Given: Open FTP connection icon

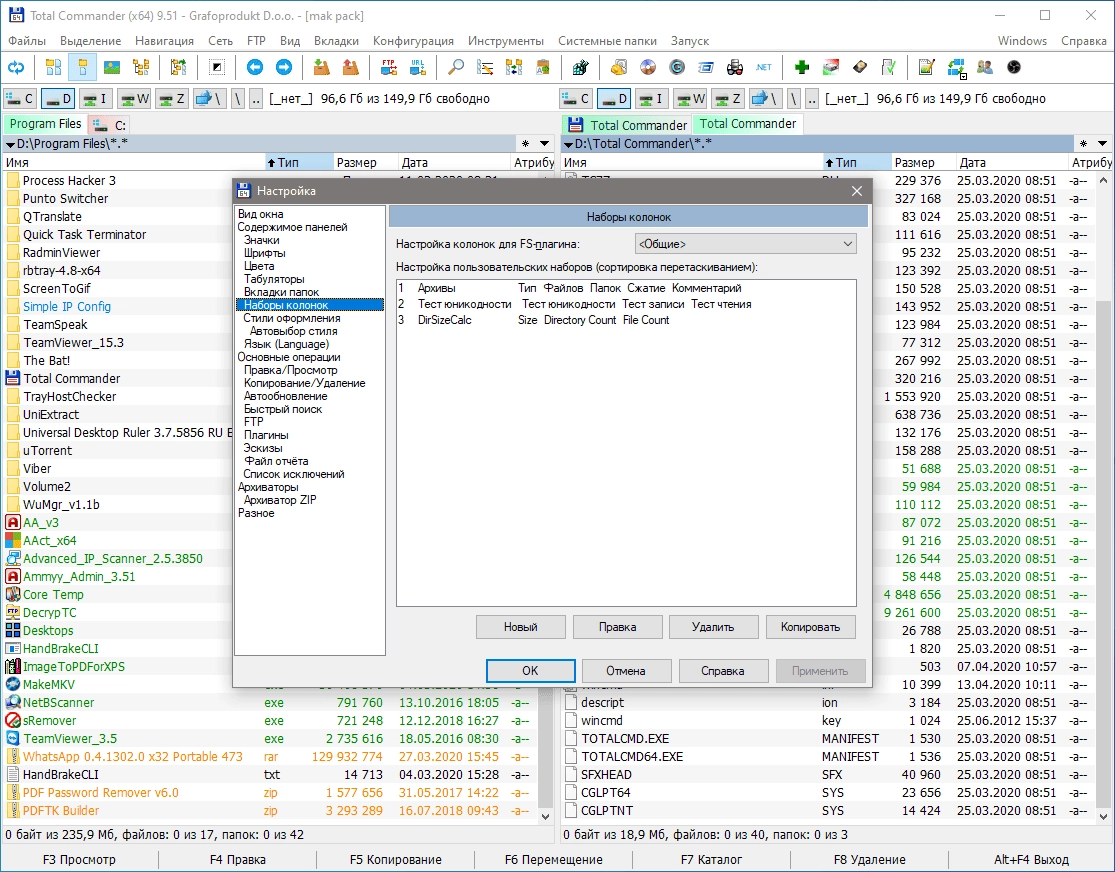Looking at the screenshot, I should tap(389, 68).
